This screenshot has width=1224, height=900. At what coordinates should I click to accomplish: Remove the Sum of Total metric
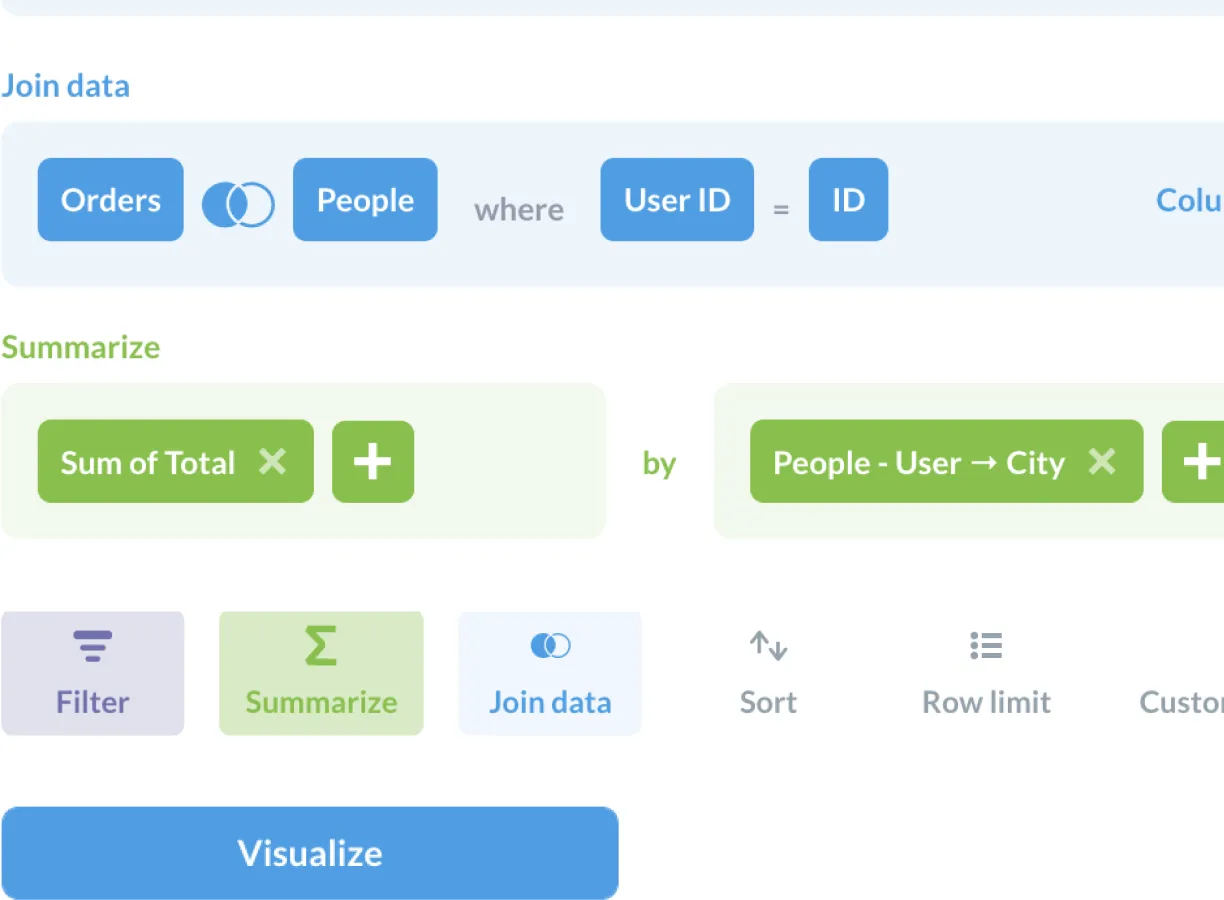pyautogui.click(x=272, y=461)
